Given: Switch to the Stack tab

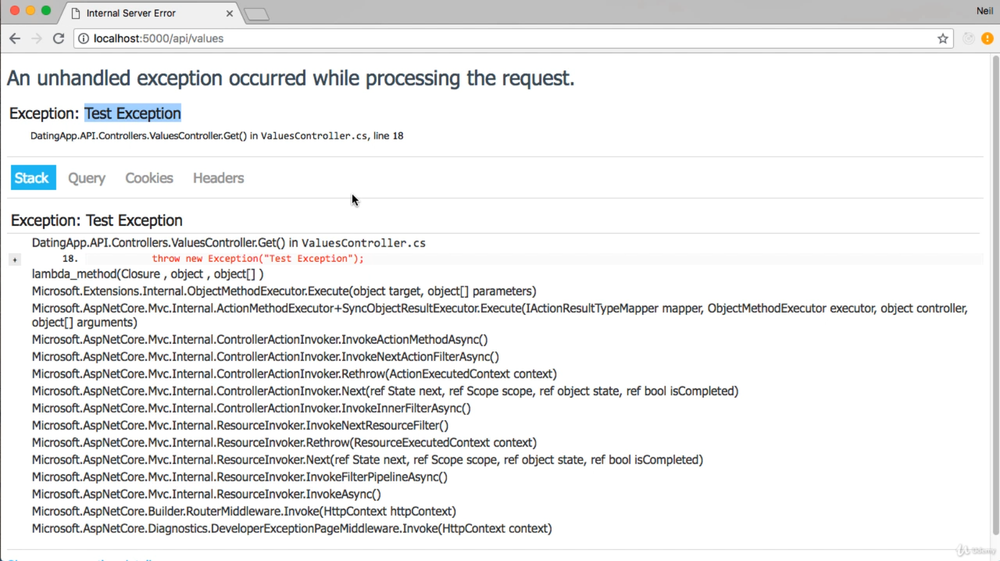Looking at the screenshot, I should pyautogui.click(x=32, y=178).
